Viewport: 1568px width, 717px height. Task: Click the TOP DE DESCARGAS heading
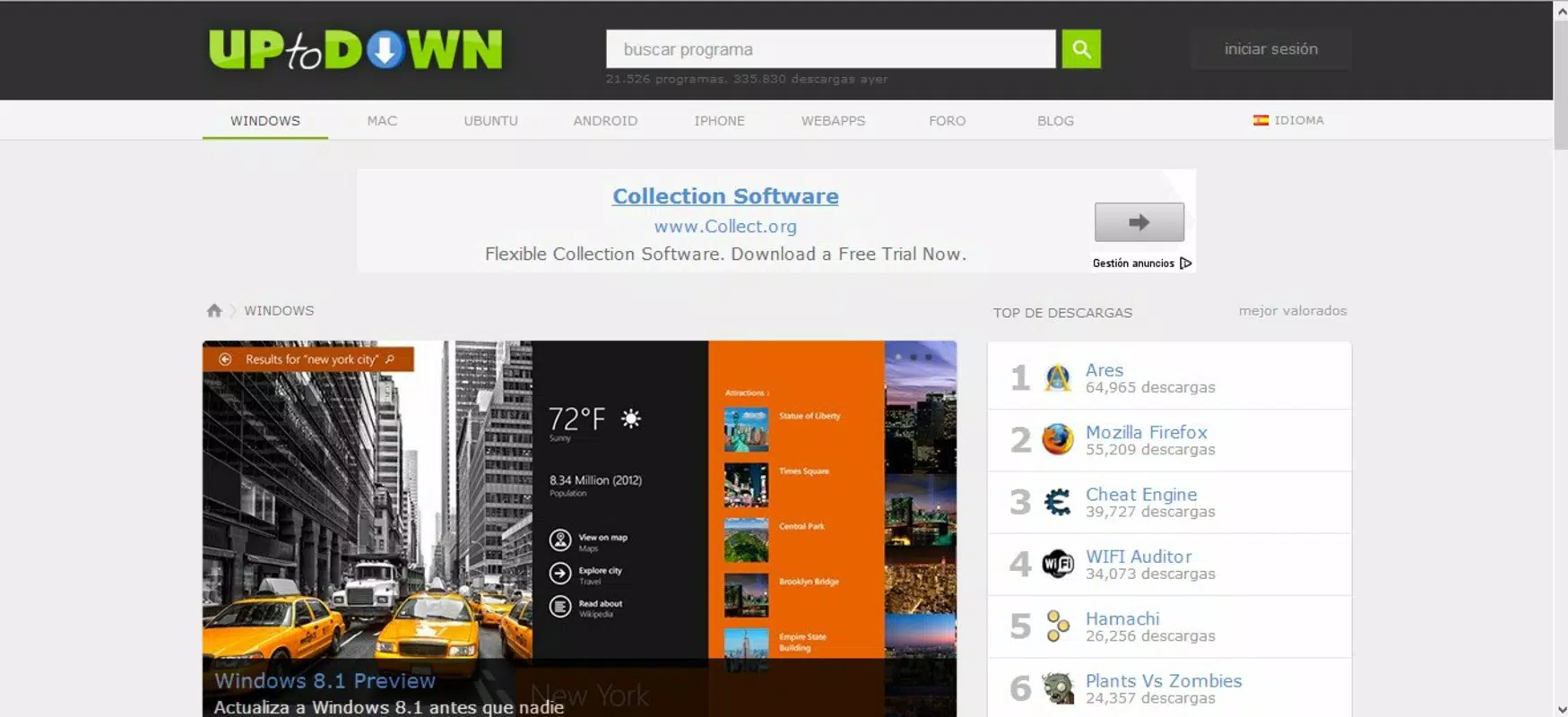click(1062, 313)
